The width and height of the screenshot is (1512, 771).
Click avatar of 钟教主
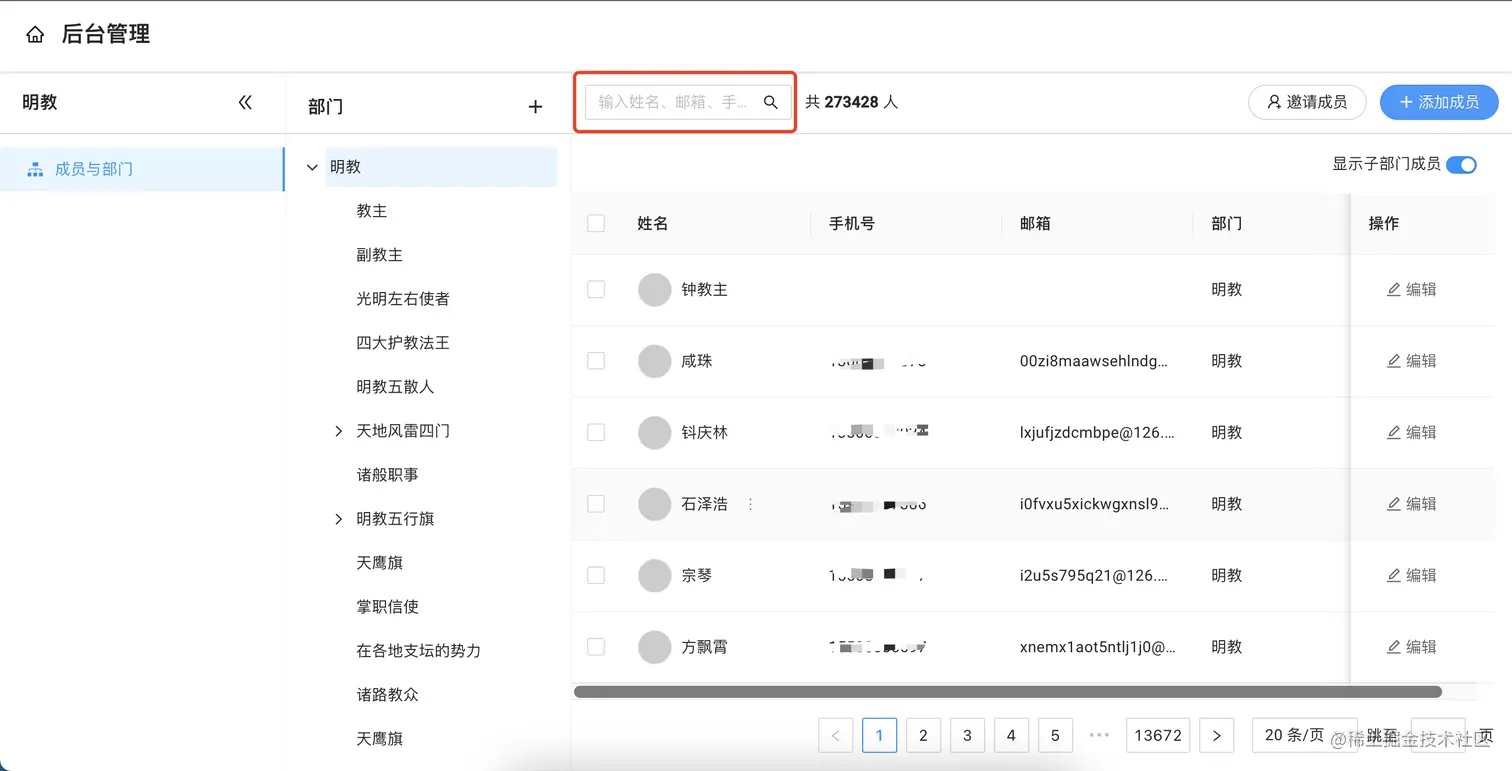655,290
